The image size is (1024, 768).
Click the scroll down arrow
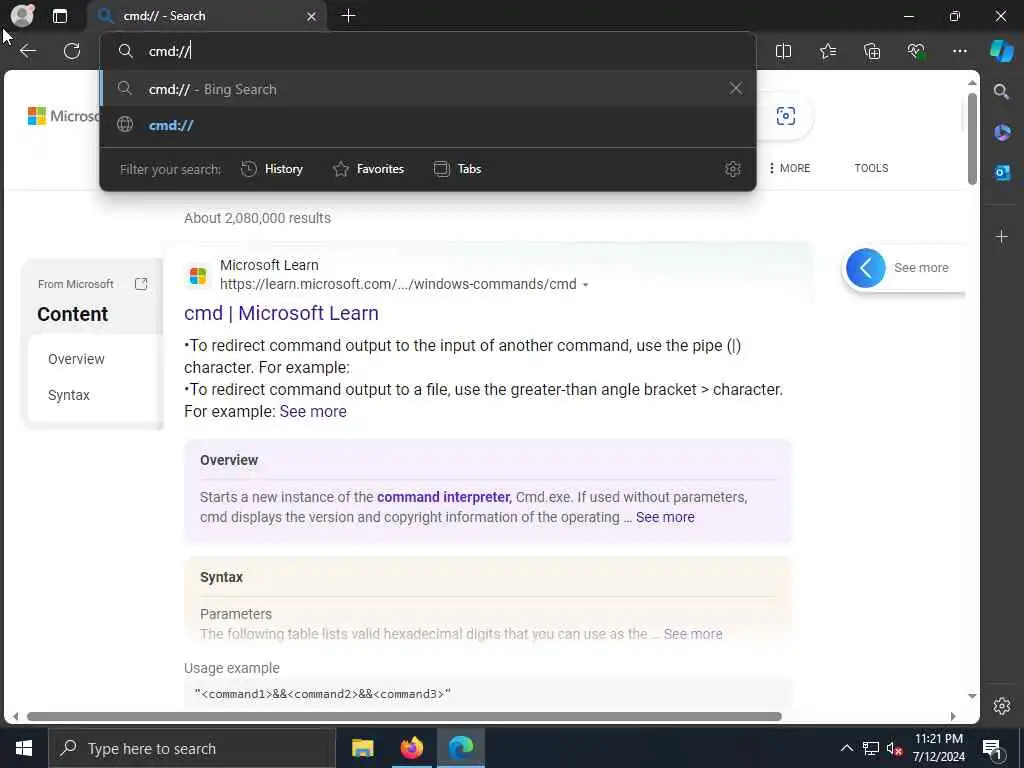click(972, 696)
